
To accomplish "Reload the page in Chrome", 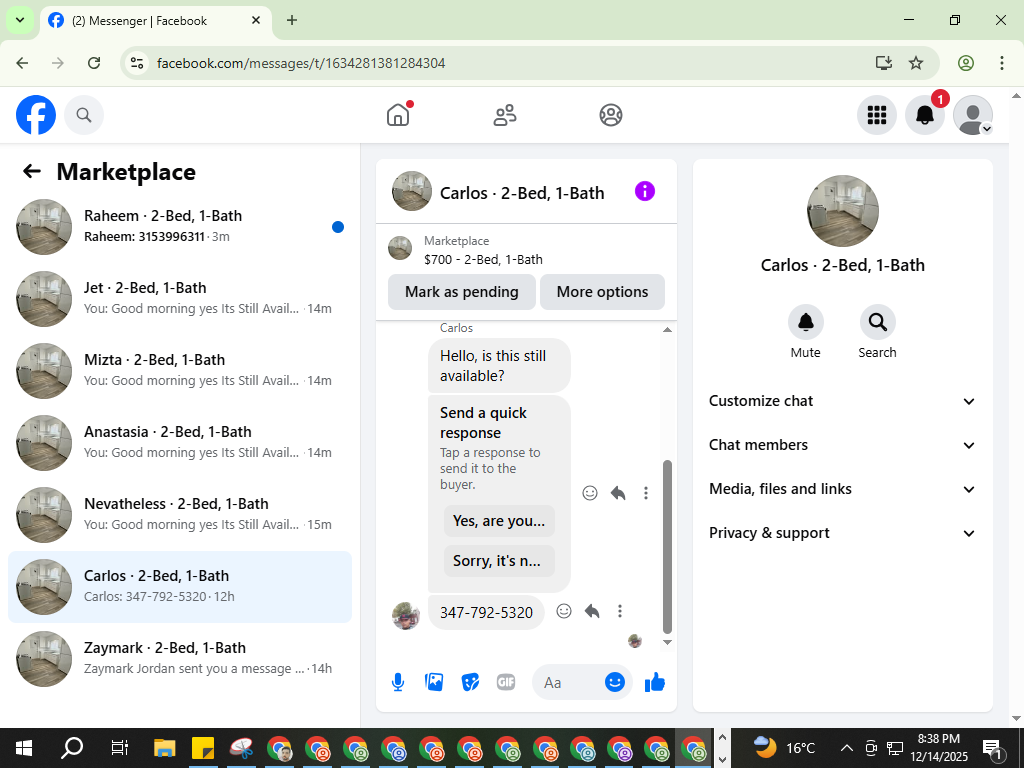I will click(94, 63).
